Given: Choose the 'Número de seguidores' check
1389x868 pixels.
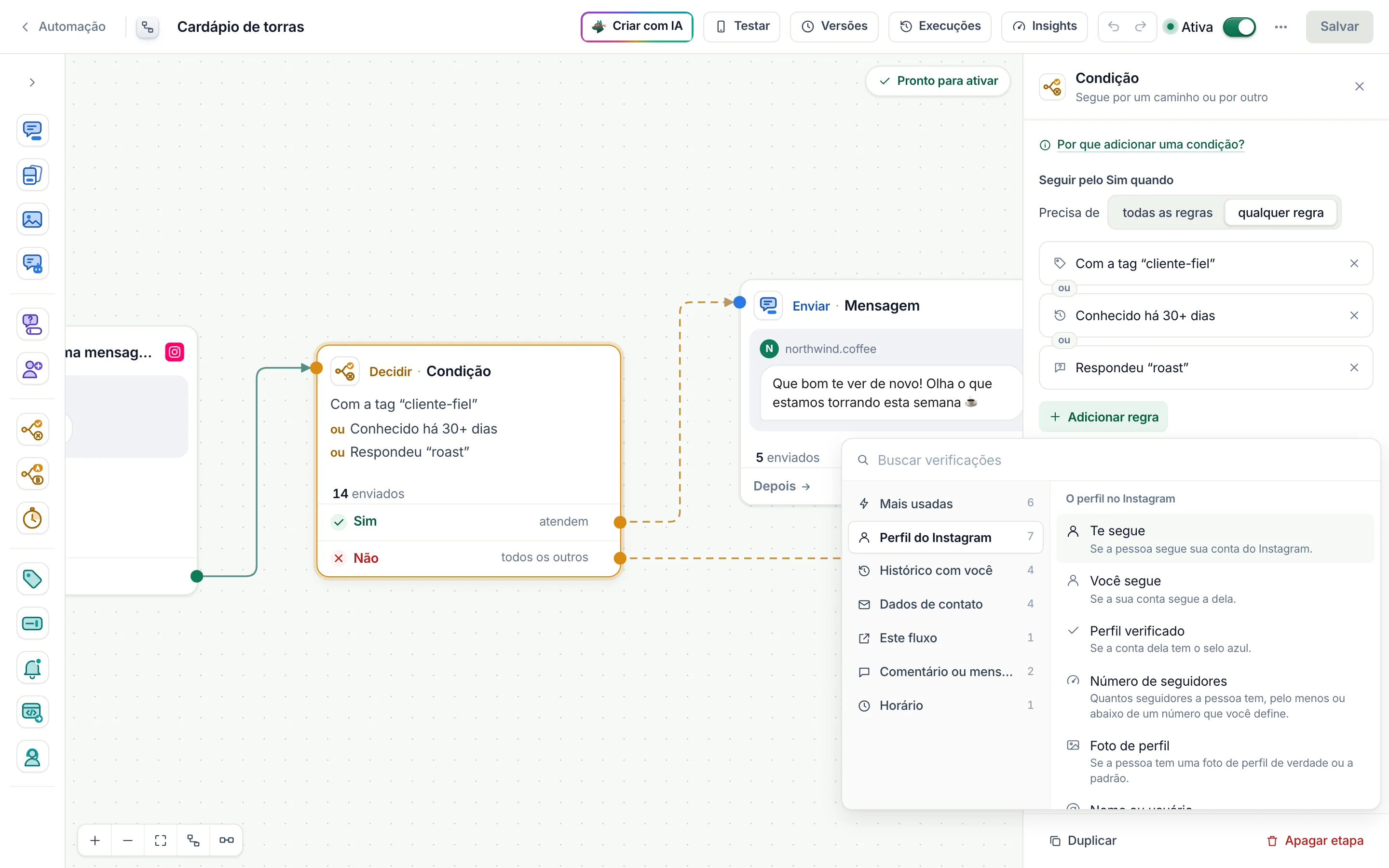Looking at the screenshot, I should pyautogui.click(x=1214, y=697).
